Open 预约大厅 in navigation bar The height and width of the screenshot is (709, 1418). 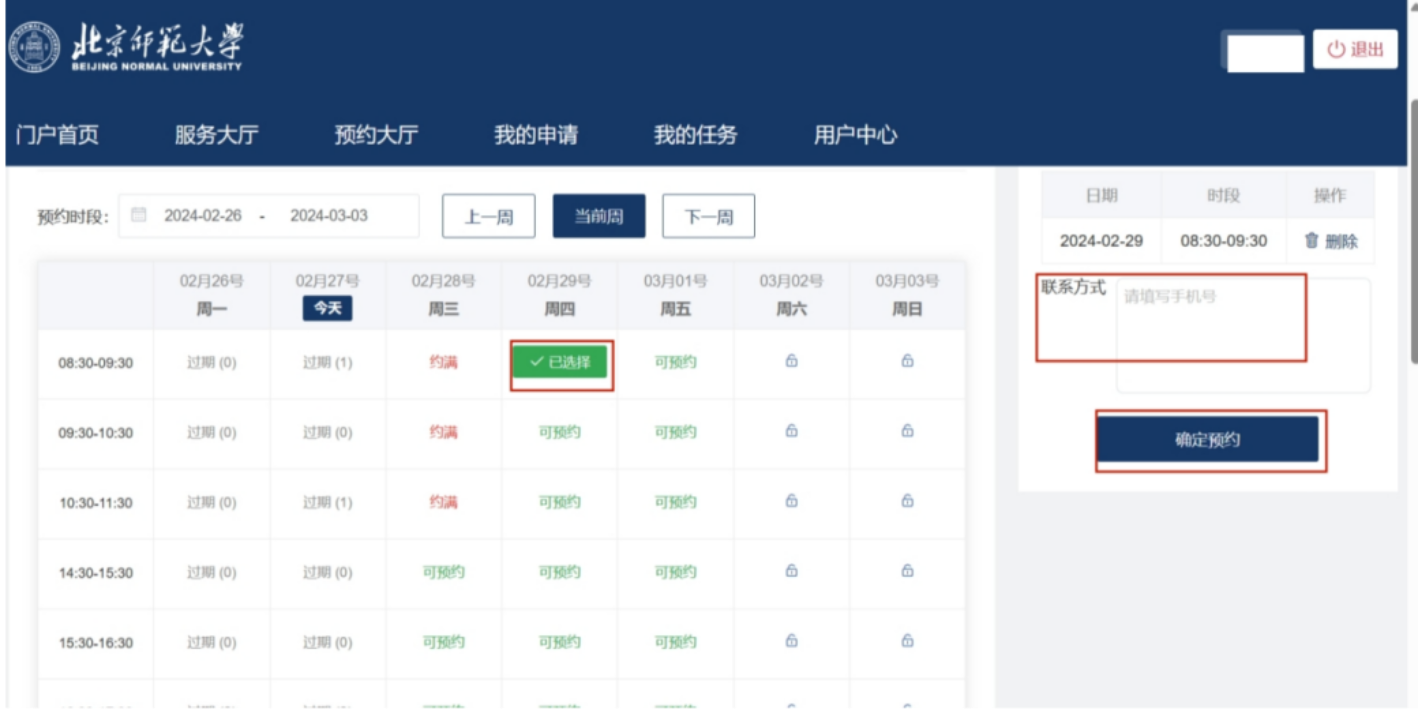click(376, 135)
